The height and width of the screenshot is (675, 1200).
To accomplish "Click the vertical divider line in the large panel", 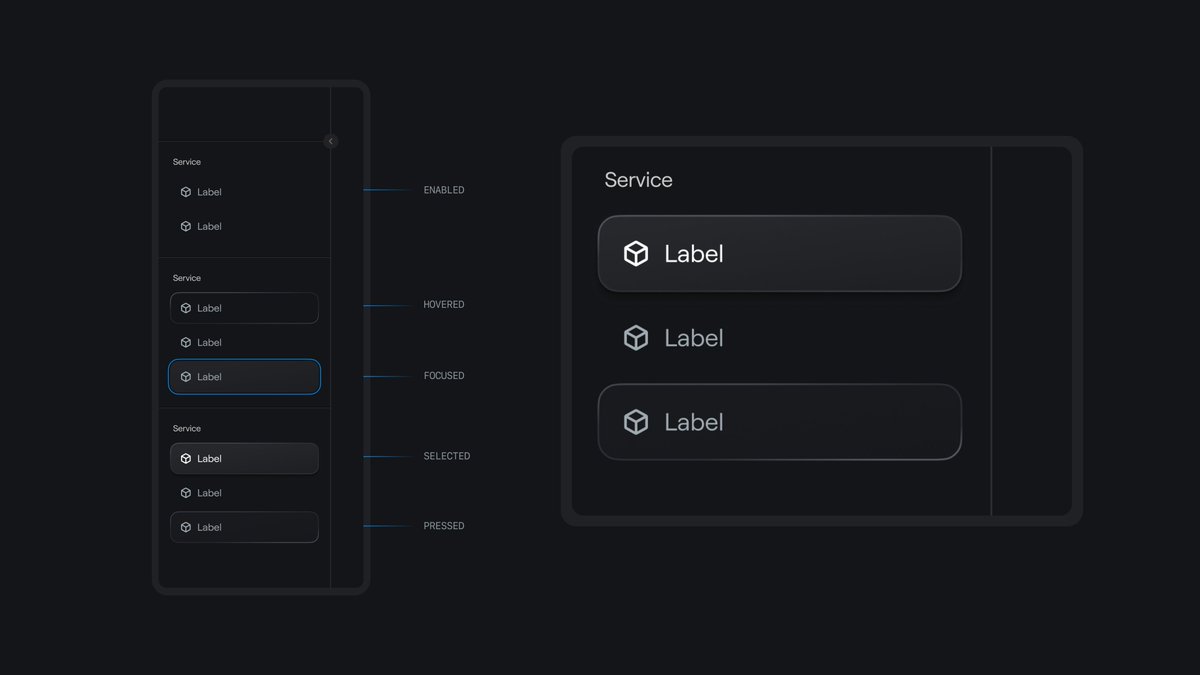I will 991,330.
